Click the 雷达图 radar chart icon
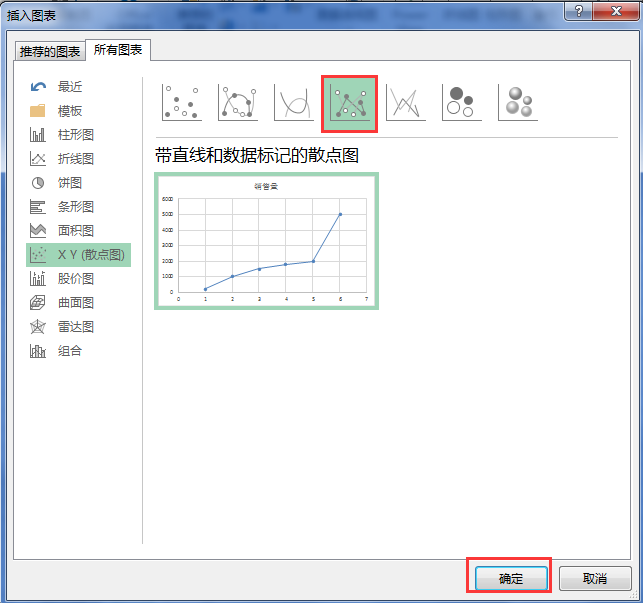 tap(38, 327)
